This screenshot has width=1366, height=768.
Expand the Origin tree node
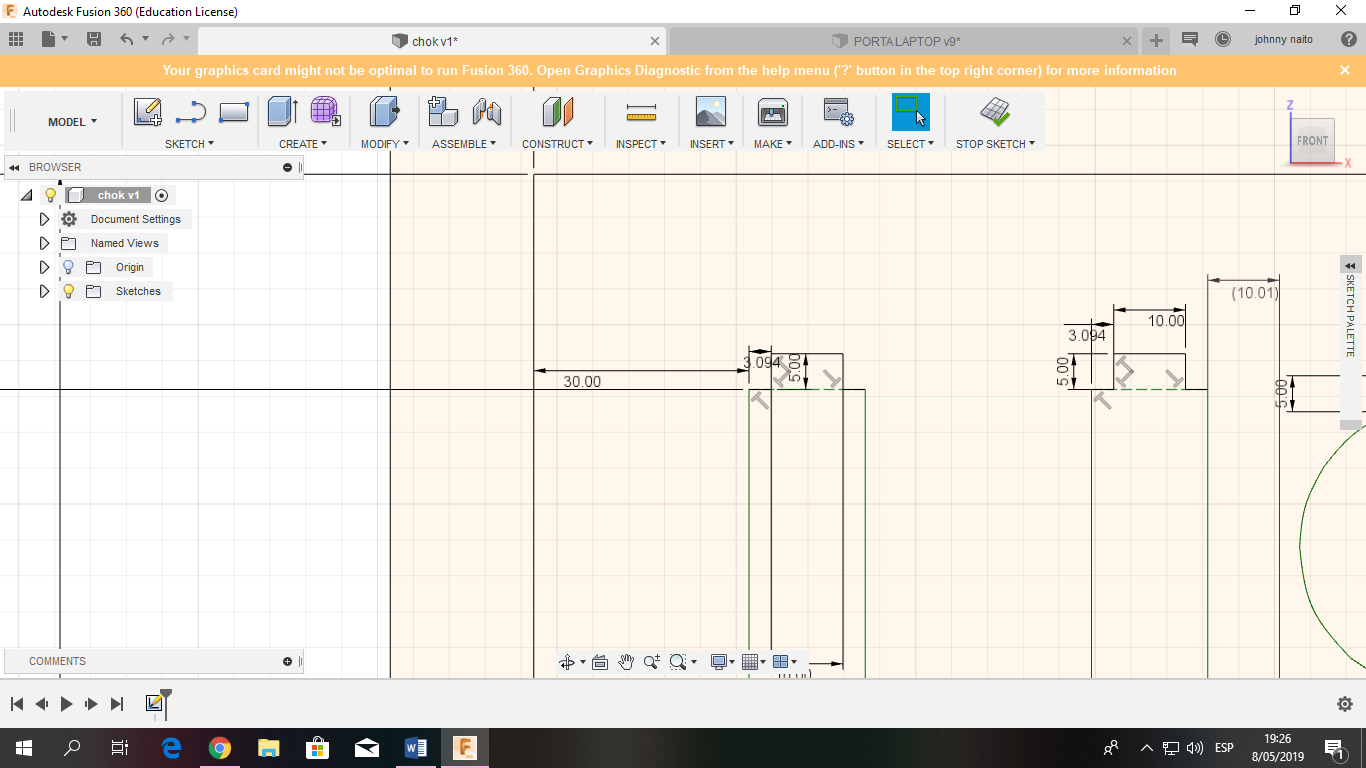44,267
